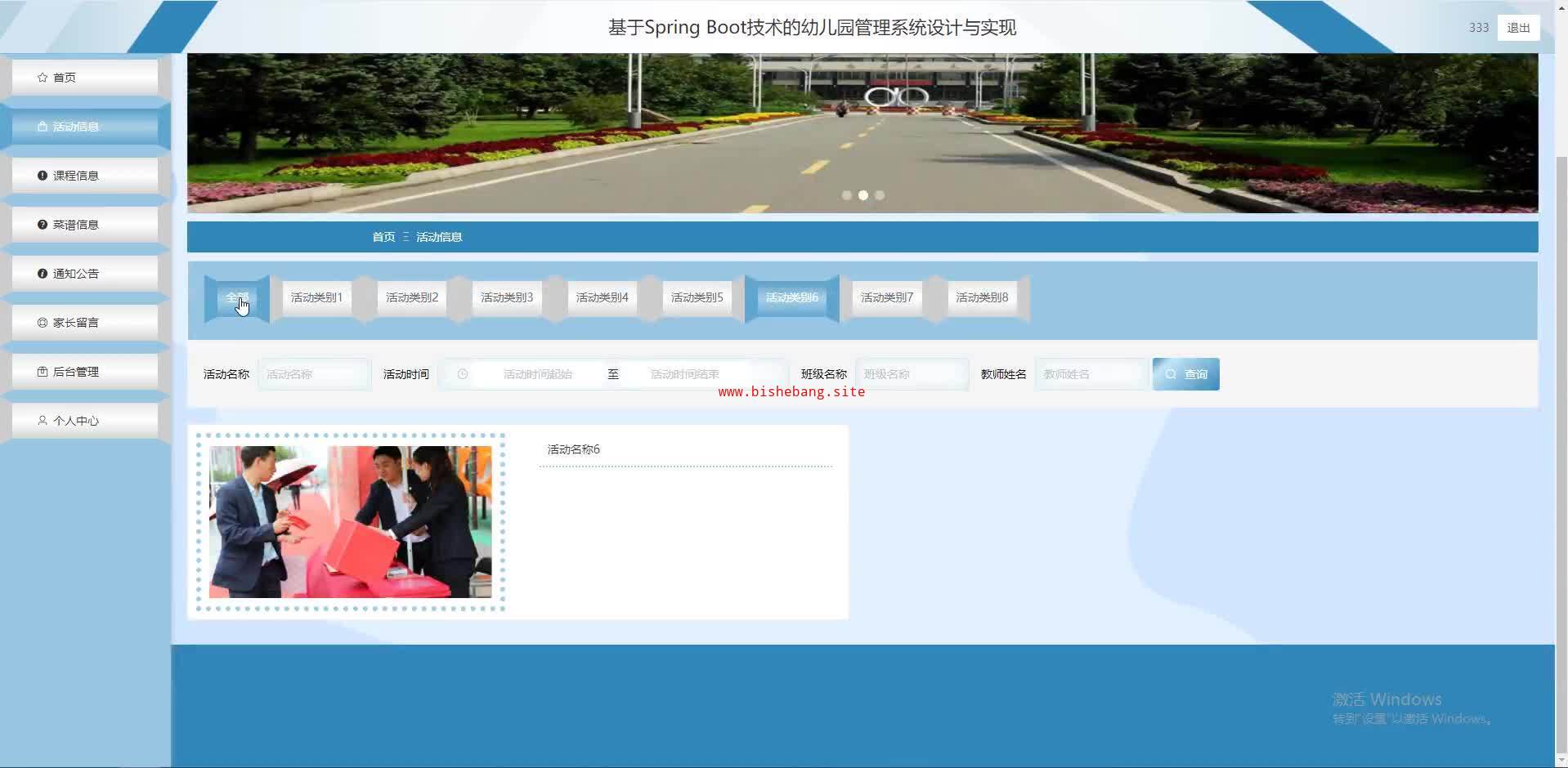Screen dimensions: 1568x768
Task: Open 个人中心 in the sidebar
Action: click(x=85, y=421)
